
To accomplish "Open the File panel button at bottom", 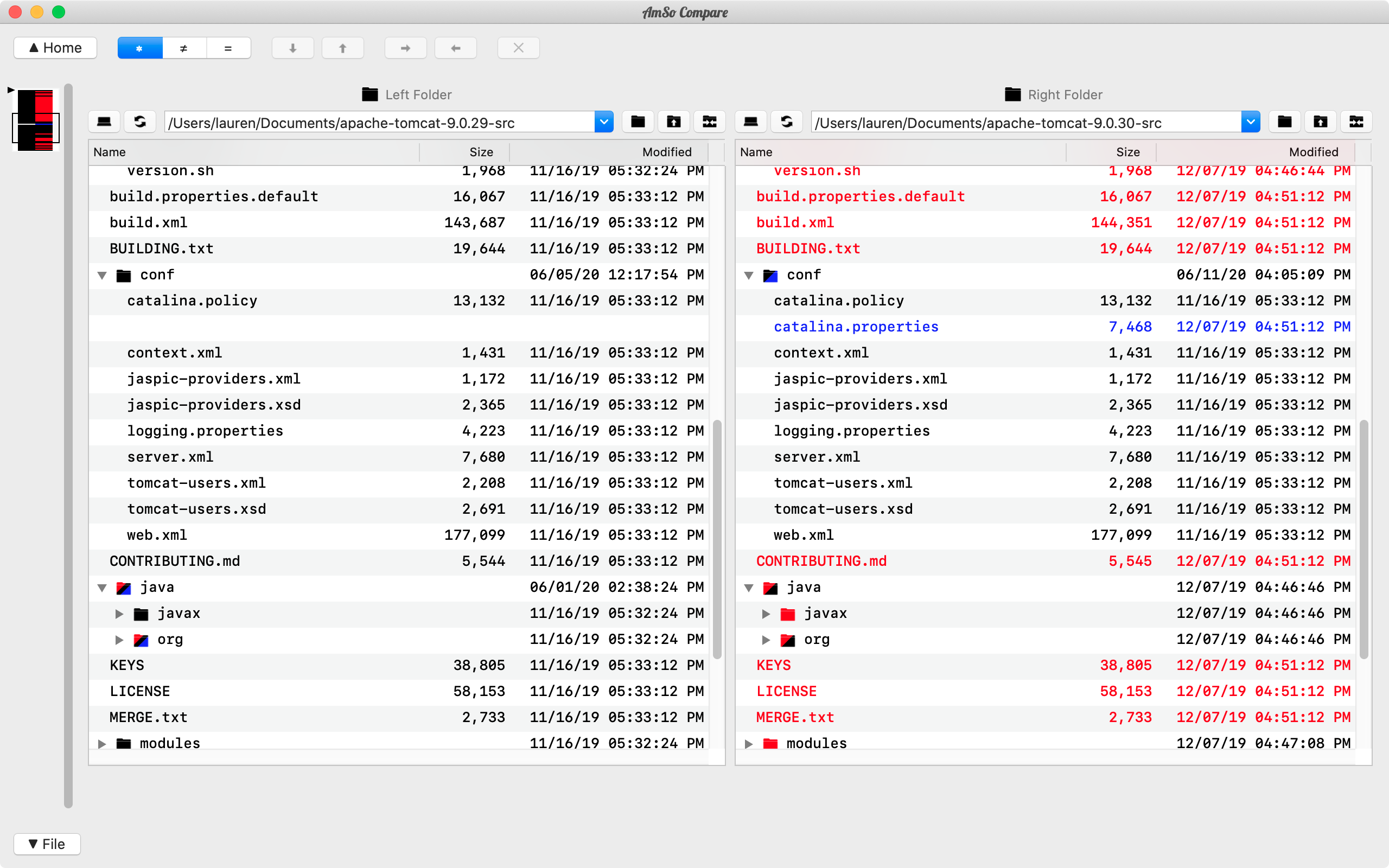I will [x=47, y=844].
